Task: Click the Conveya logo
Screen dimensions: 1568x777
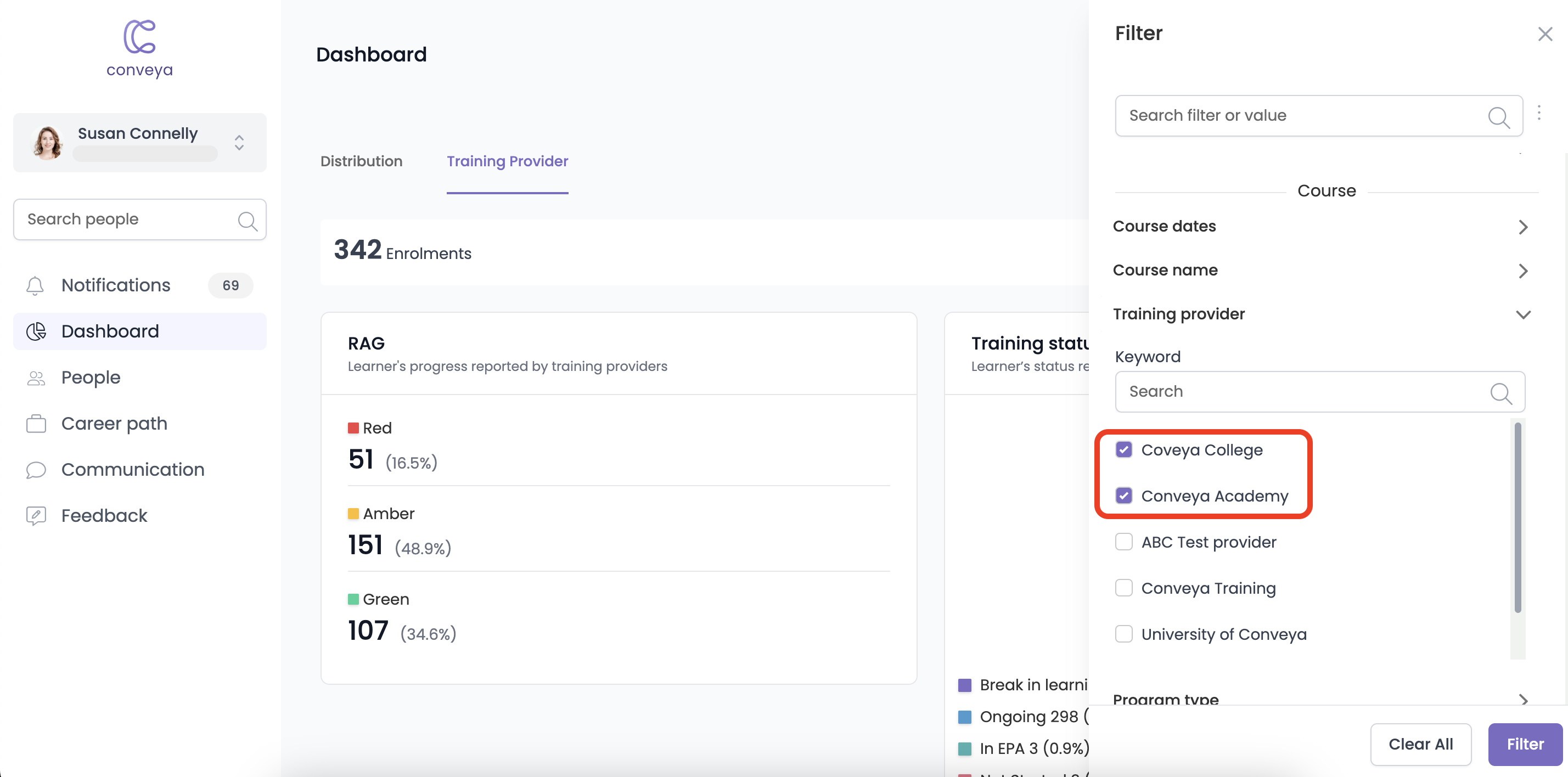Action: tap(139, 49)
